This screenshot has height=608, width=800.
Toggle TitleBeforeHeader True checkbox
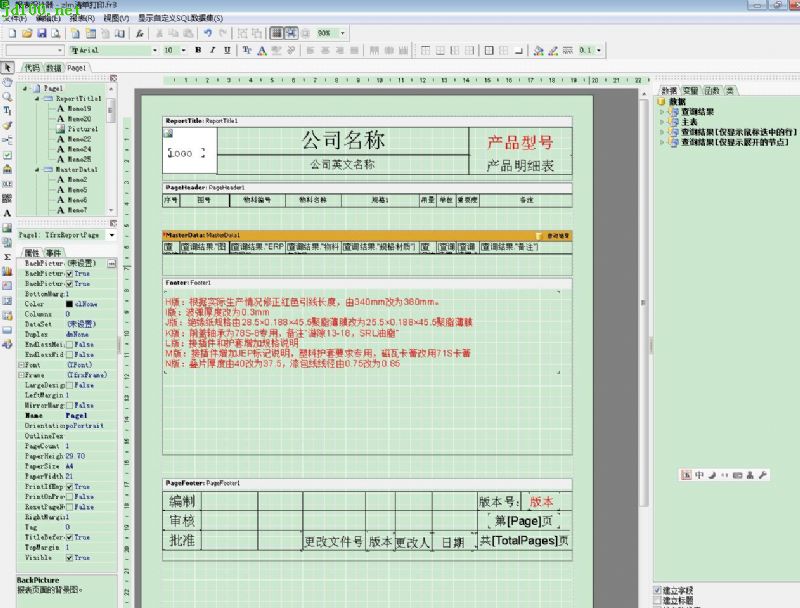click(x=69, y=538)
